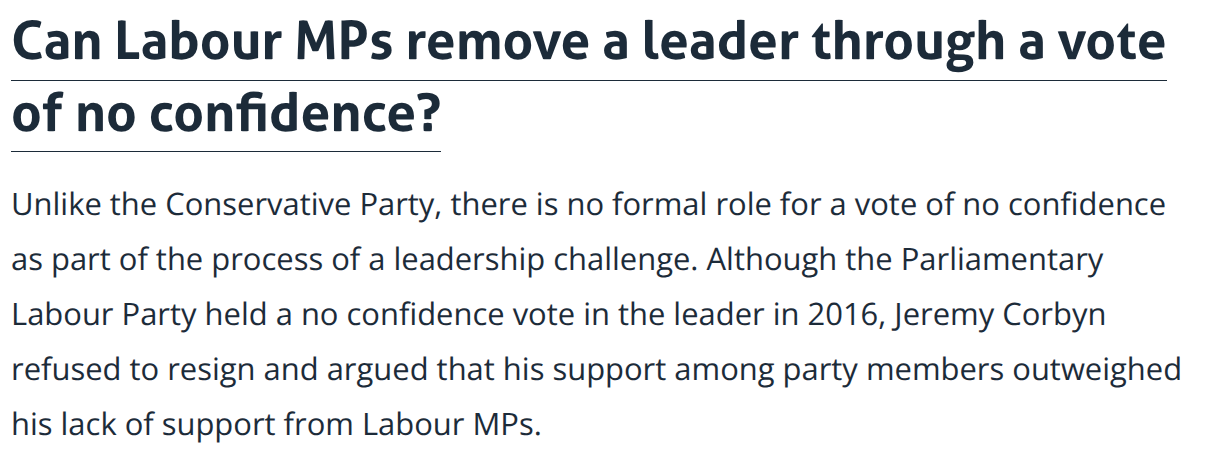Click the heading's first line about Labour MPs

589,43
